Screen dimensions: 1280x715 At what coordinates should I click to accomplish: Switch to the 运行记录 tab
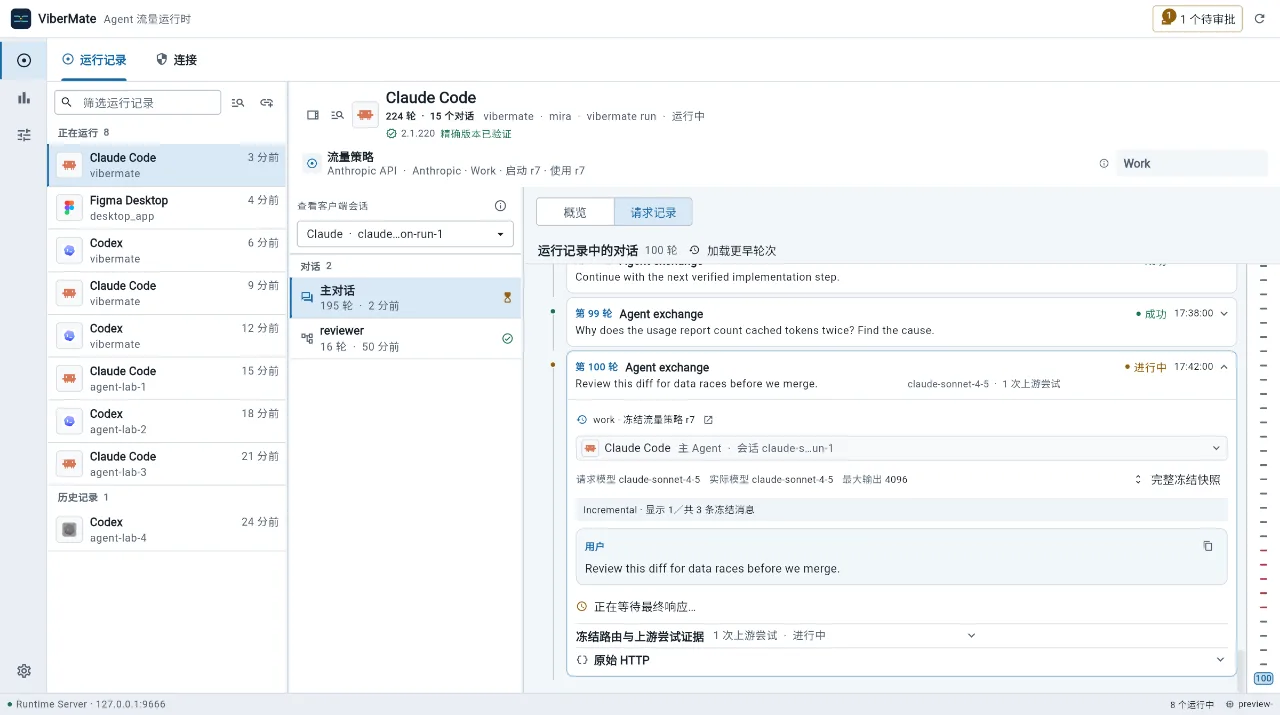[x=94, y=60]
